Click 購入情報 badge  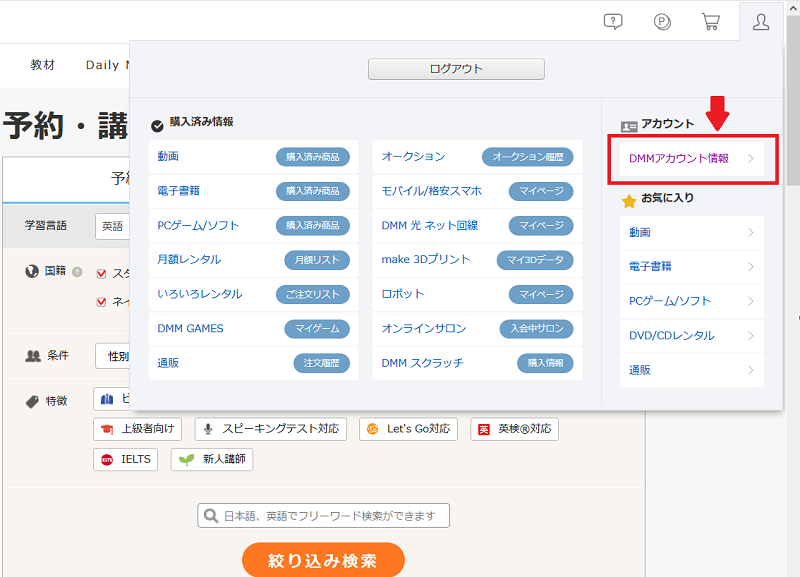click(x=545, y=363)
